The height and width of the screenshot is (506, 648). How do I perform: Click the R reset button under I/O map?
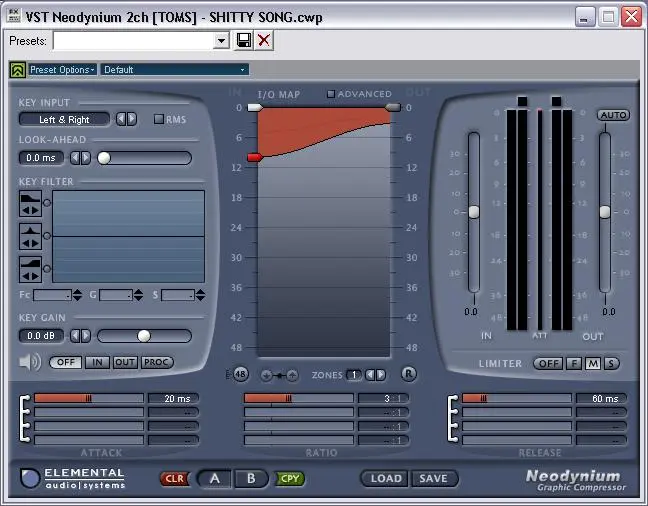click(409, 374)
